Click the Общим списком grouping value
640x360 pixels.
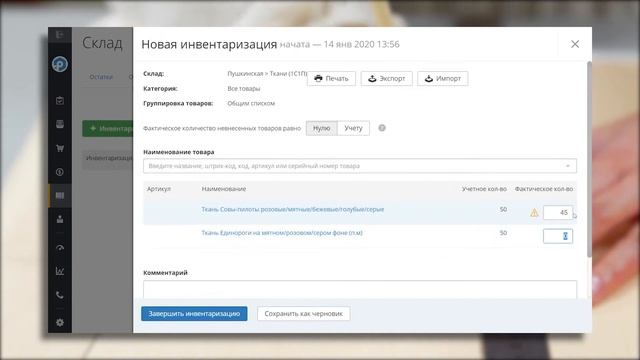click(x=251, y=104)
